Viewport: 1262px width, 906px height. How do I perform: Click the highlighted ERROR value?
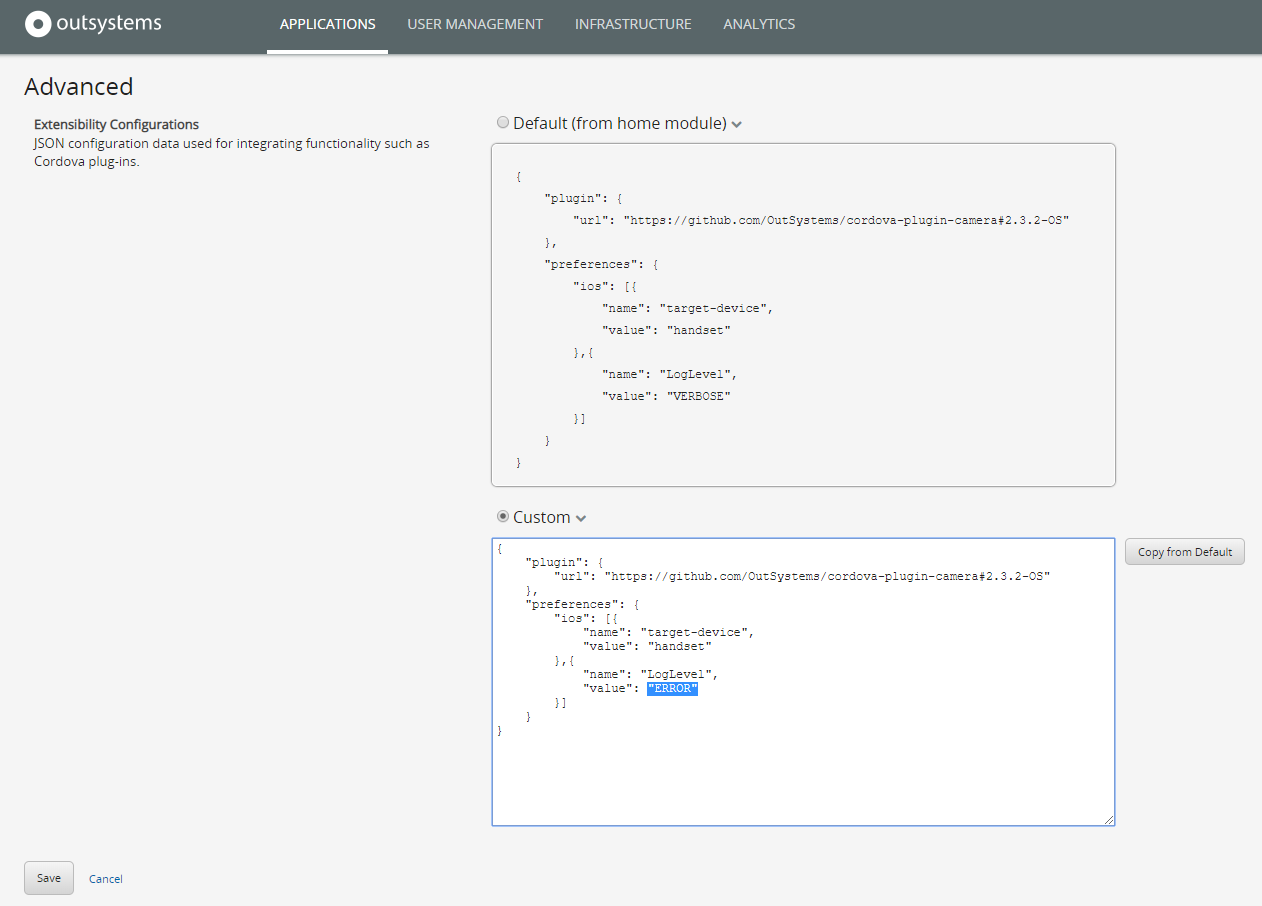(672, 688)
